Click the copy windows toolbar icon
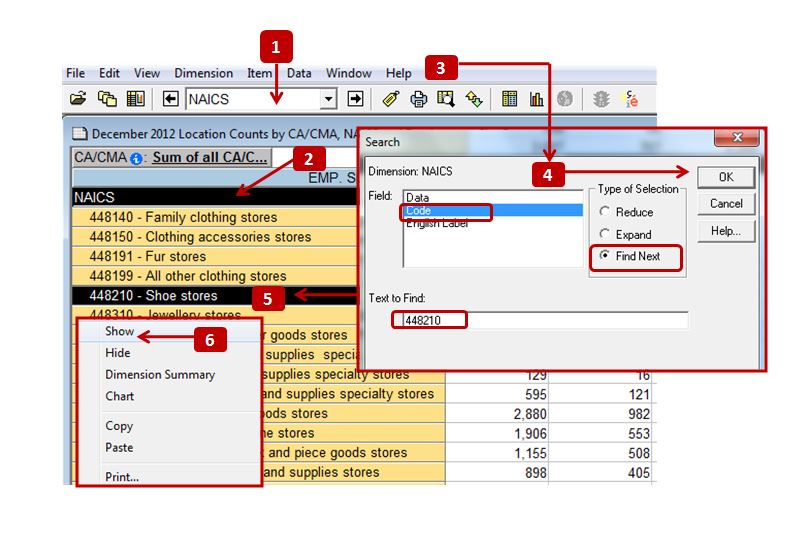This screenshot has height=535, width=805. [x=107, y=98]
